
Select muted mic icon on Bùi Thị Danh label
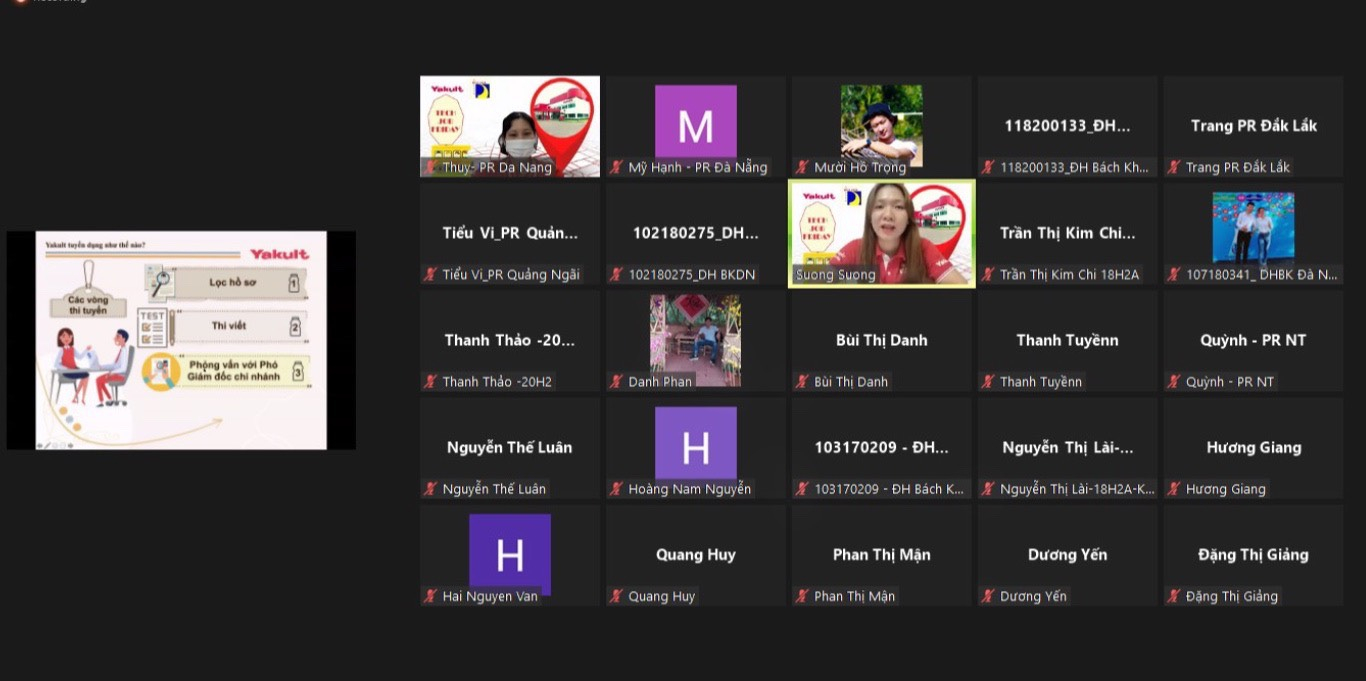click(x=802, y=382)
